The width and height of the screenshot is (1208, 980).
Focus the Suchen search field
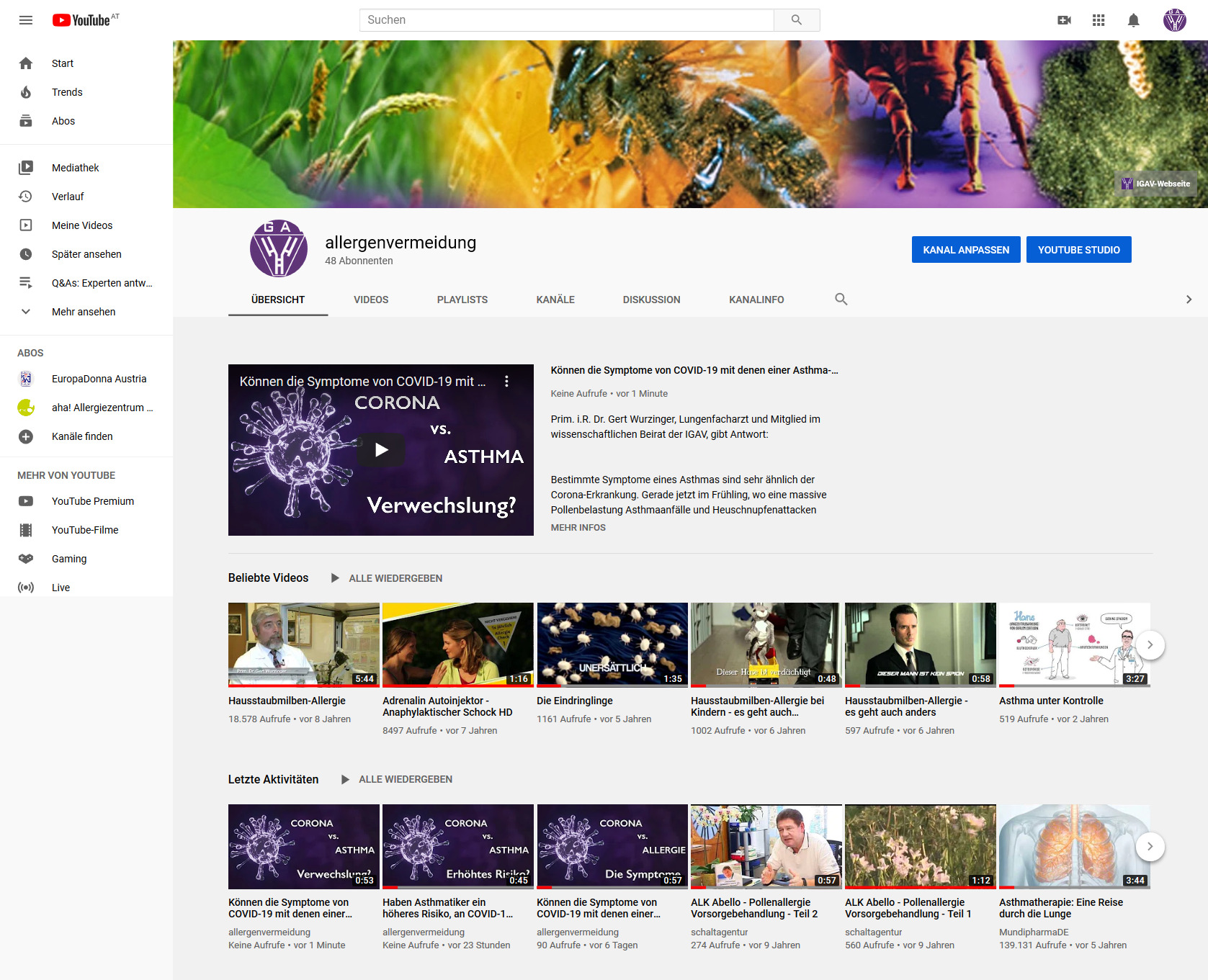567,20
